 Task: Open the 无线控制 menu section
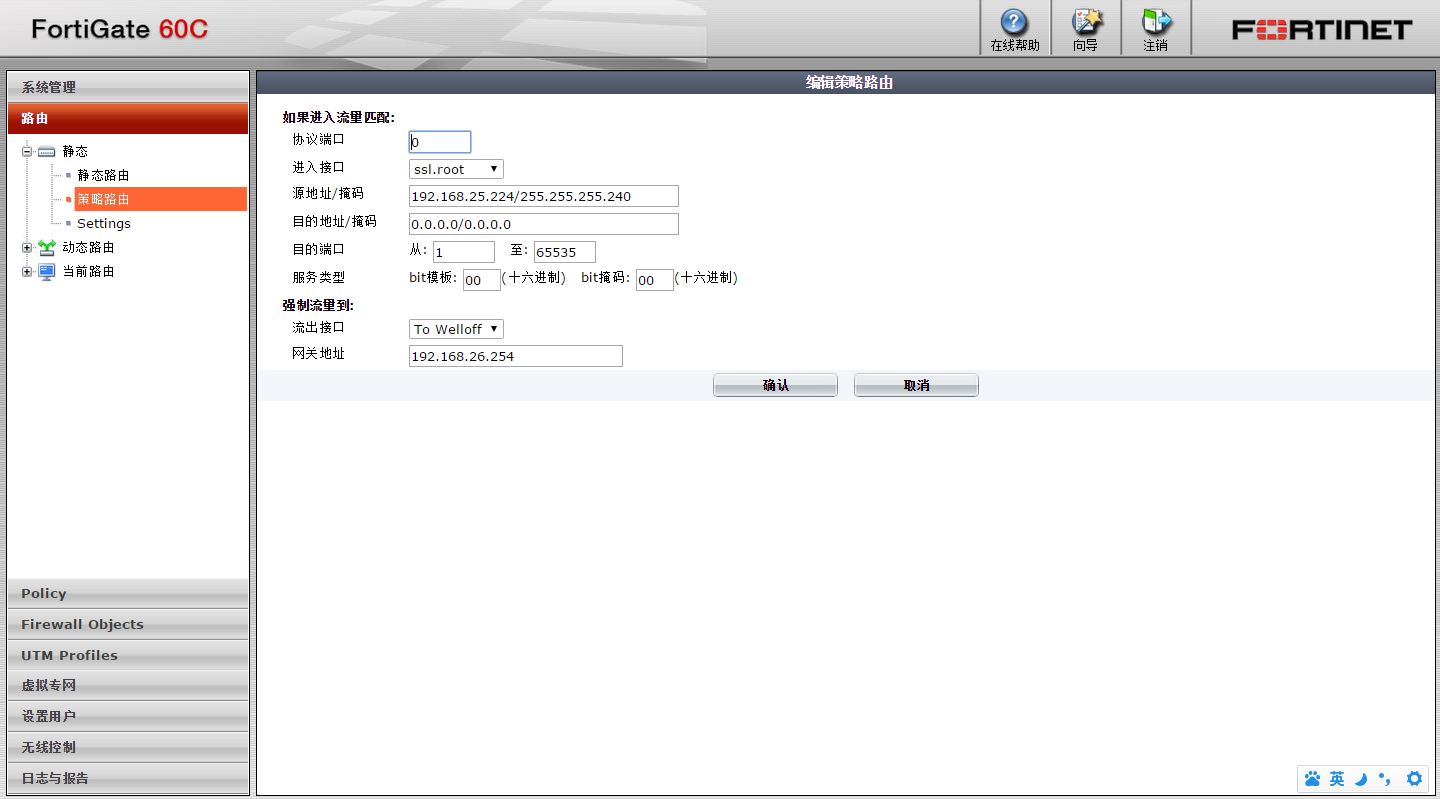(x=128, y=747)
